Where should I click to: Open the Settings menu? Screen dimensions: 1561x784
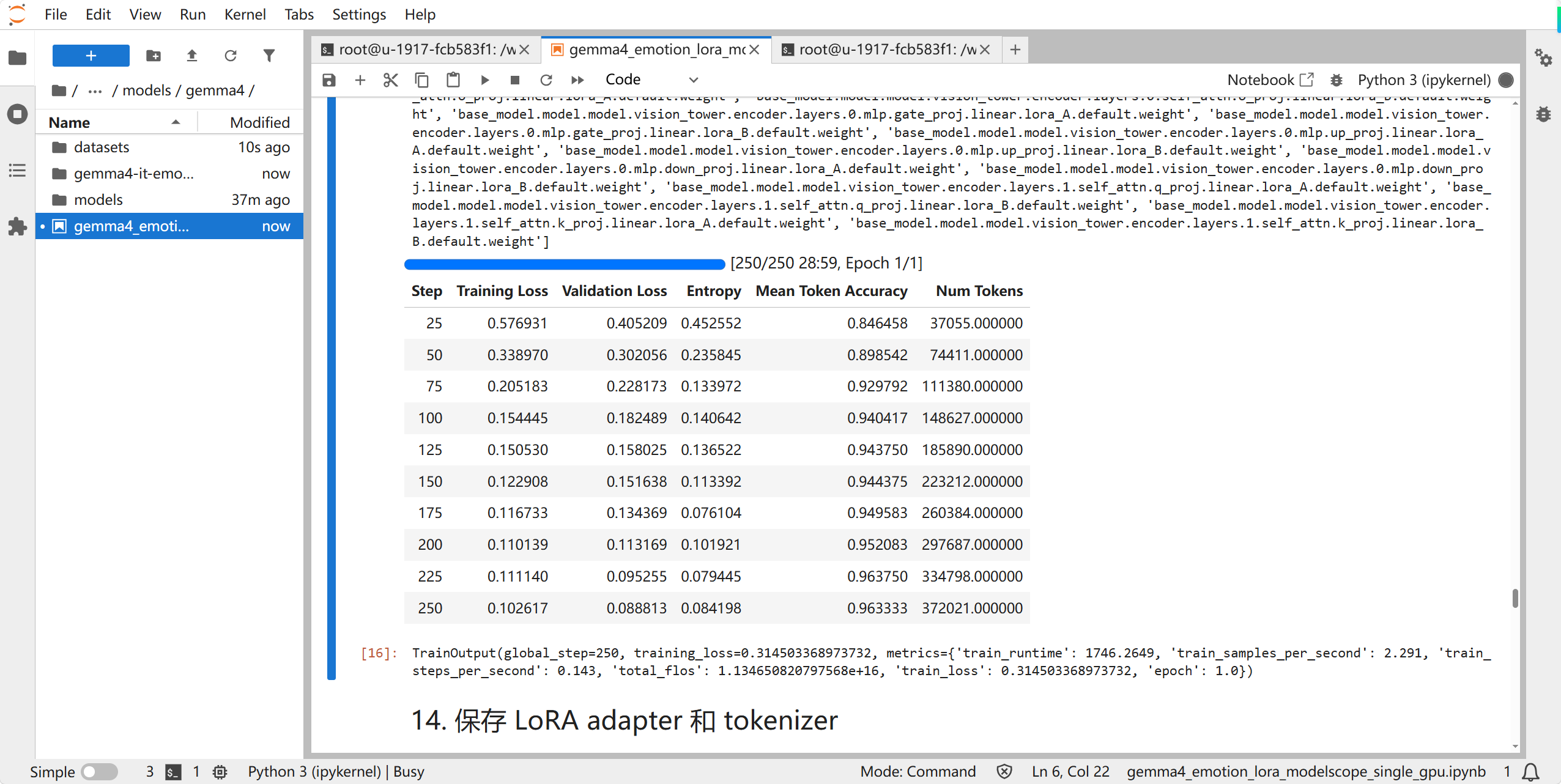[x=359, y=14]
